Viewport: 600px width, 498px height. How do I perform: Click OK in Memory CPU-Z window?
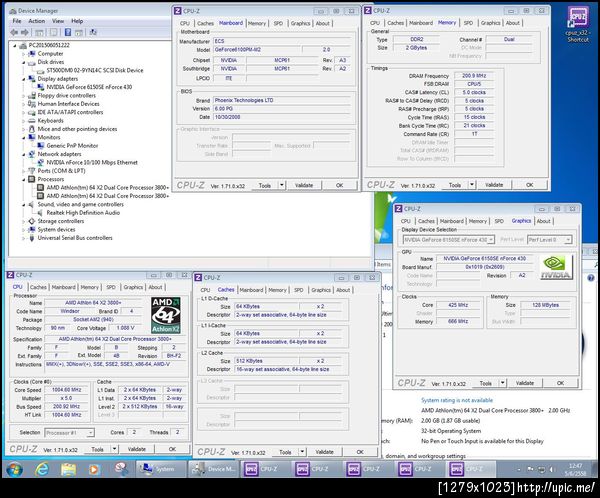(x=529, y=185)
